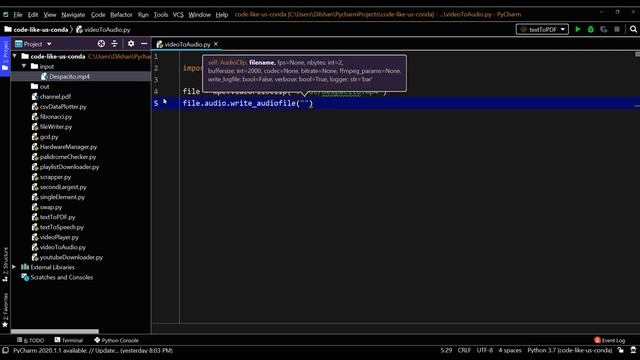Collapse the code-like-us-conda root folder
The width and height of the screenshot is (640, 360).
tap(15, 56)
